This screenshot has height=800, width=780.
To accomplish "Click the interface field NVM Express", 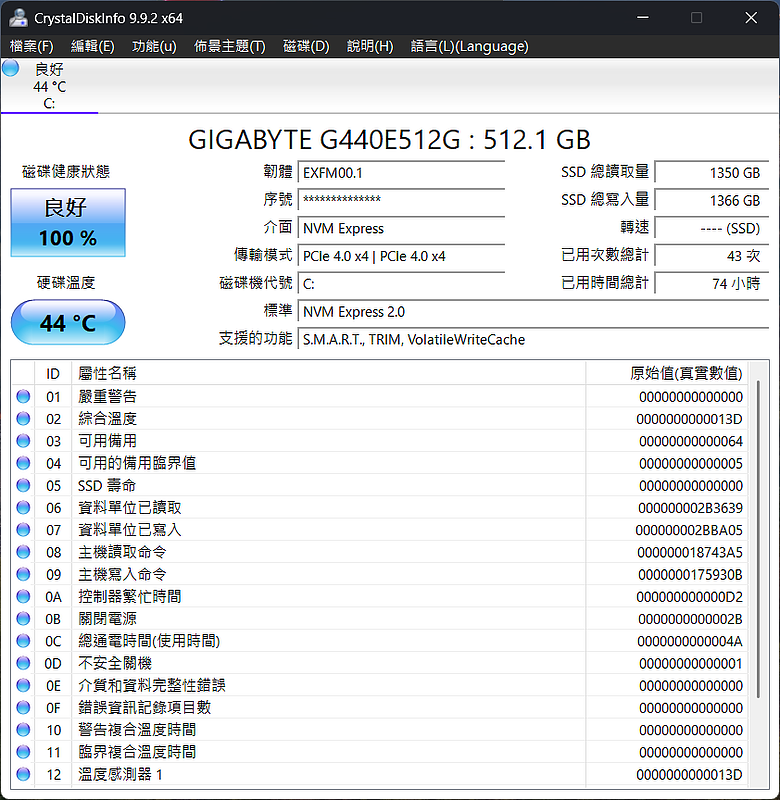I will point(401,228).
